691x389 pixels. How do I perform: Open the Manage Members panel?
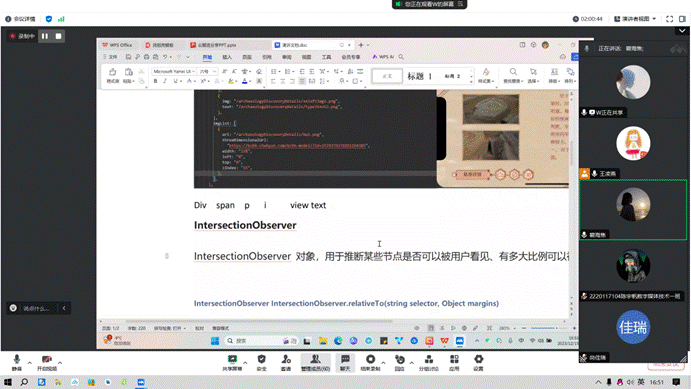(x=315, y=363)
